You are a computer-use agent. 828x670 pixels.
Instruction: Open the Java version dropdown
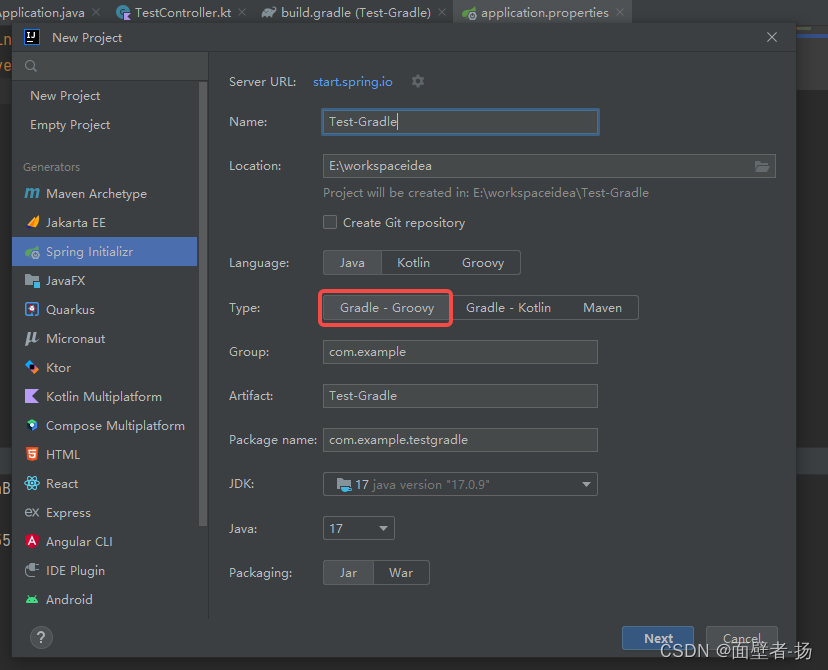(359, 528)
